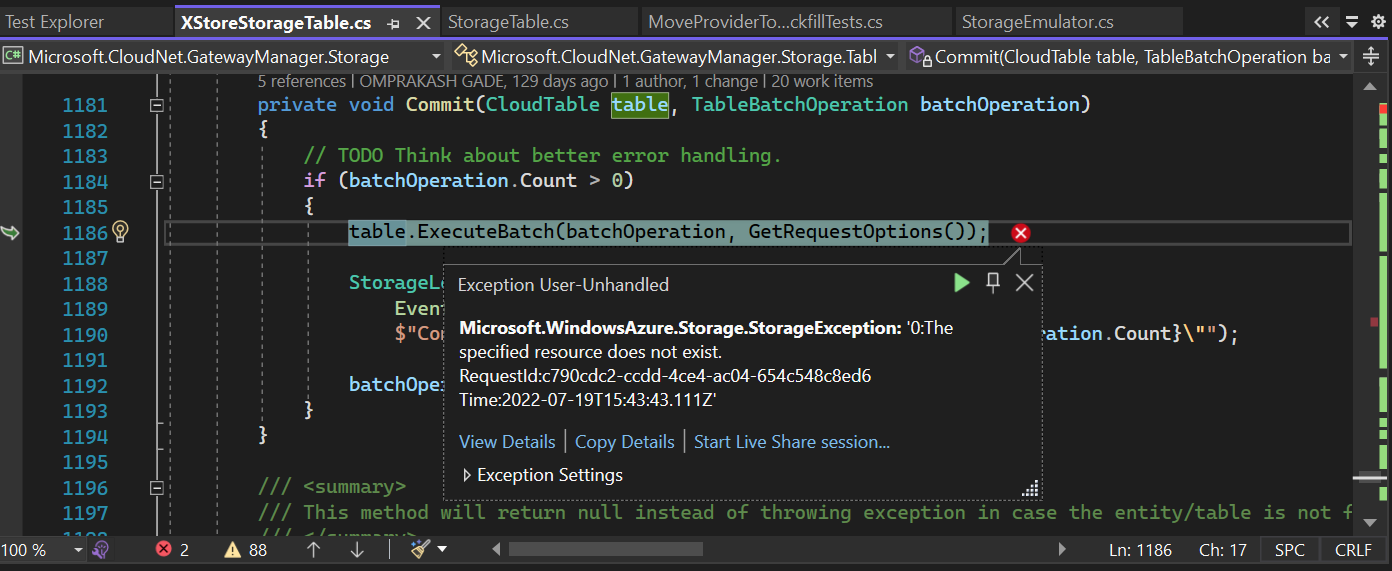
Task: Click the 'Exception User-Unhandled' popup title
Action: tap(563, 285)
